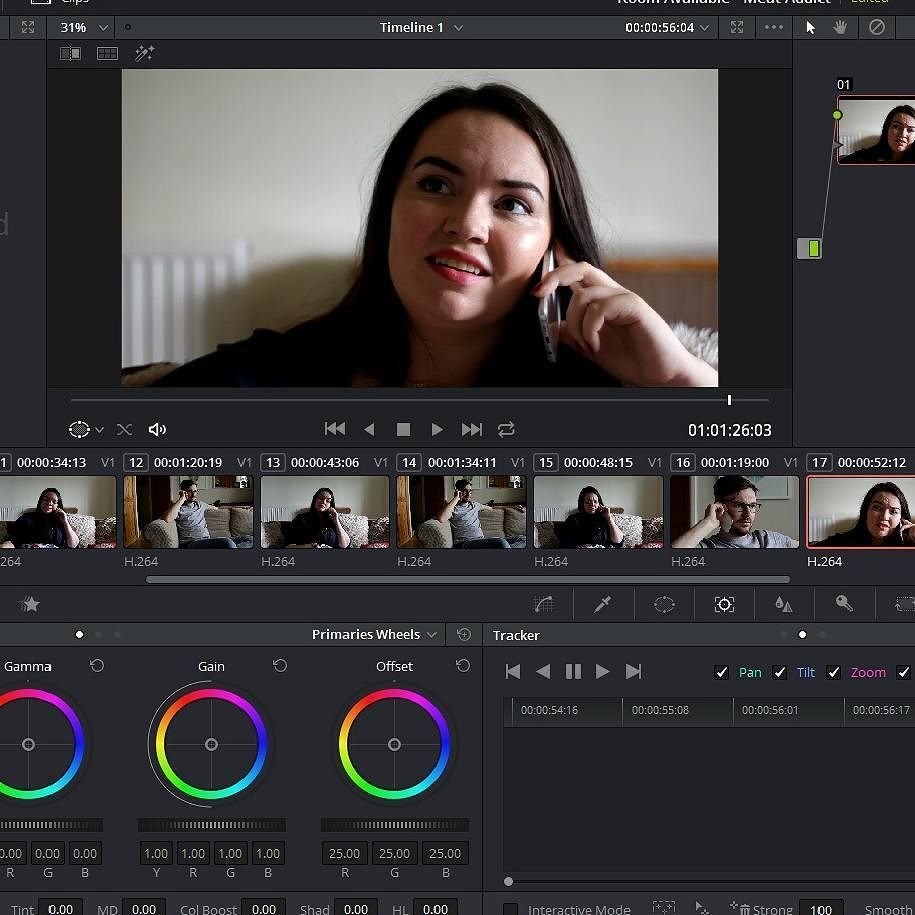Viewport: 915px width, 915px height.
Task: Select clip 12 thumbnail
Action: tap(188, 512)
